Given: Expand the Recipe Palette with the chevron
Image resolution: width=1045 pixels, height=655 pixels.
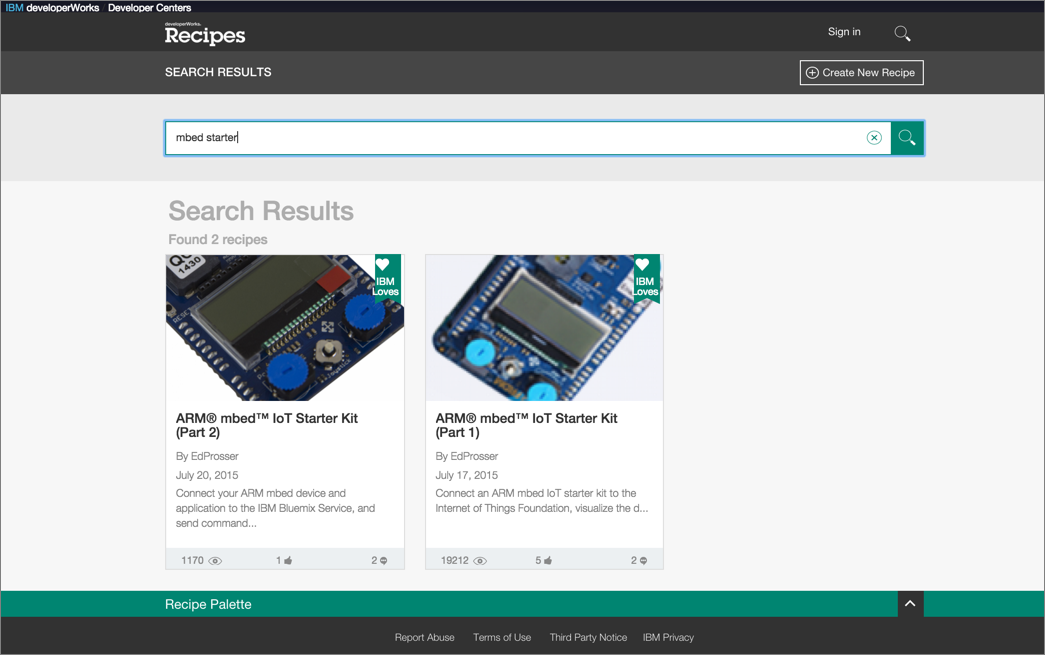Looking at the screenshot, I should tap(910, 604).
